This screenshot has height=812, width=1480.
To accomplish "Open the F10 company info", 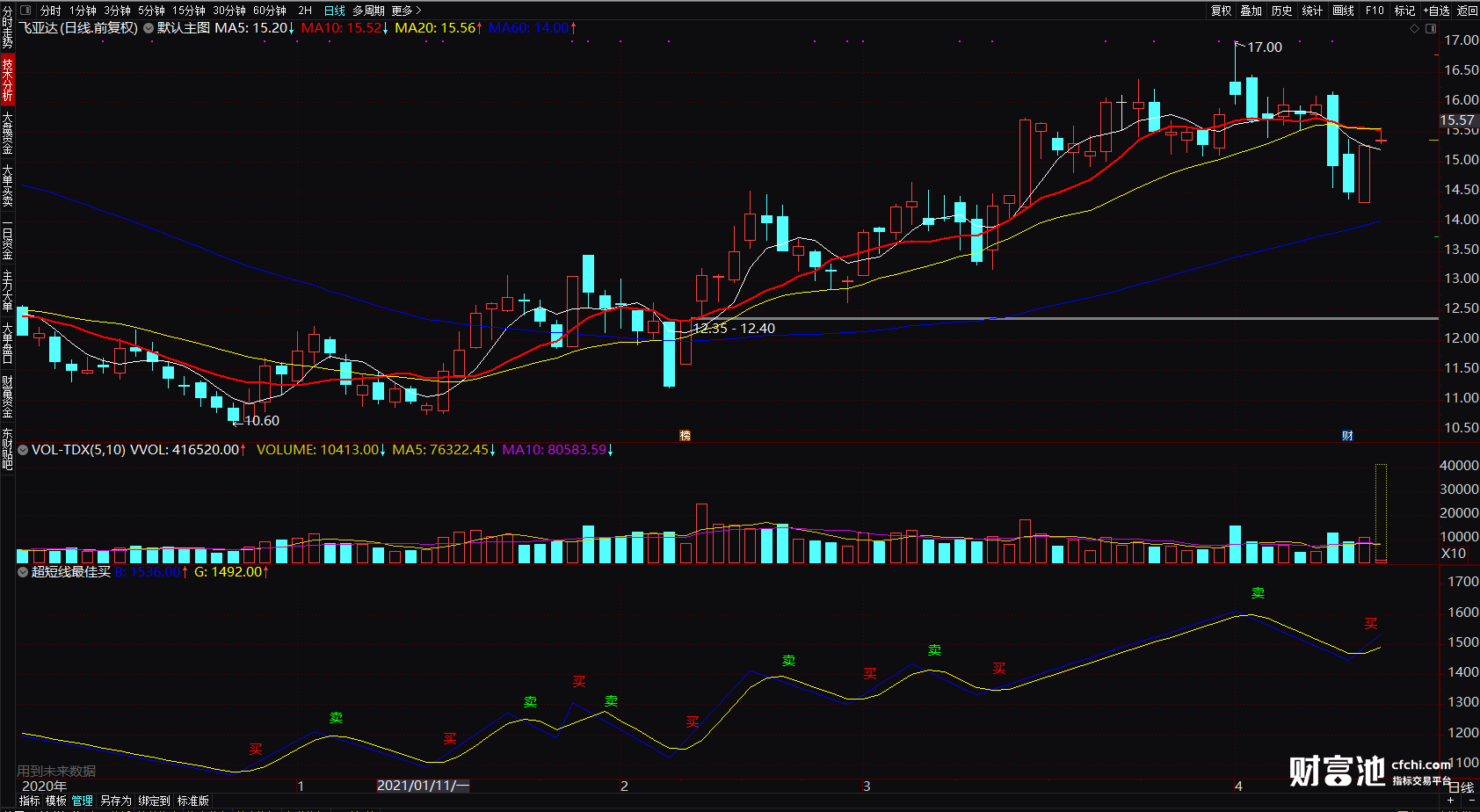I will [1375, 11].
